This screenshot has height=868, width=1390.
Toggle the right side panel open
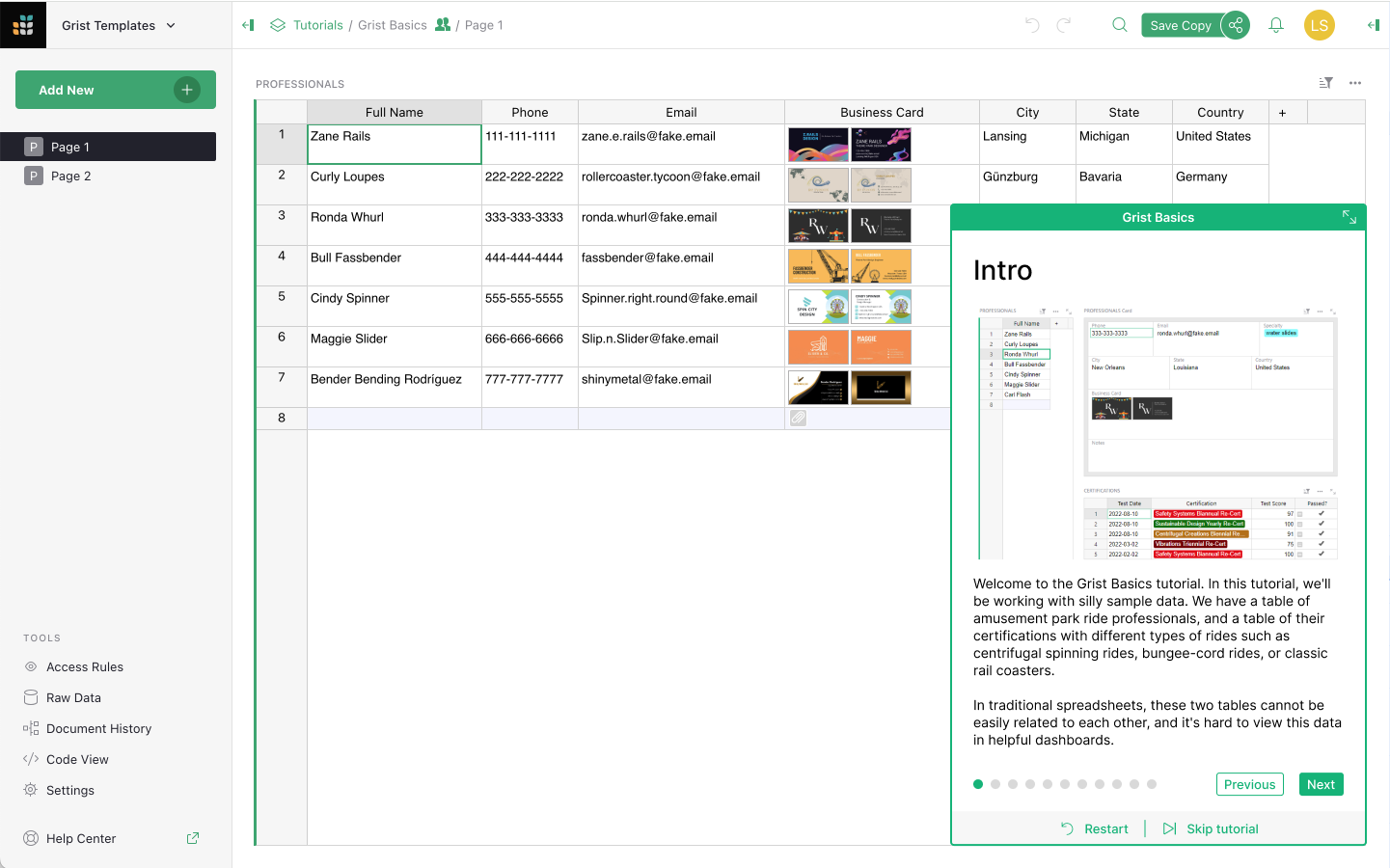tap(1373, 25)
